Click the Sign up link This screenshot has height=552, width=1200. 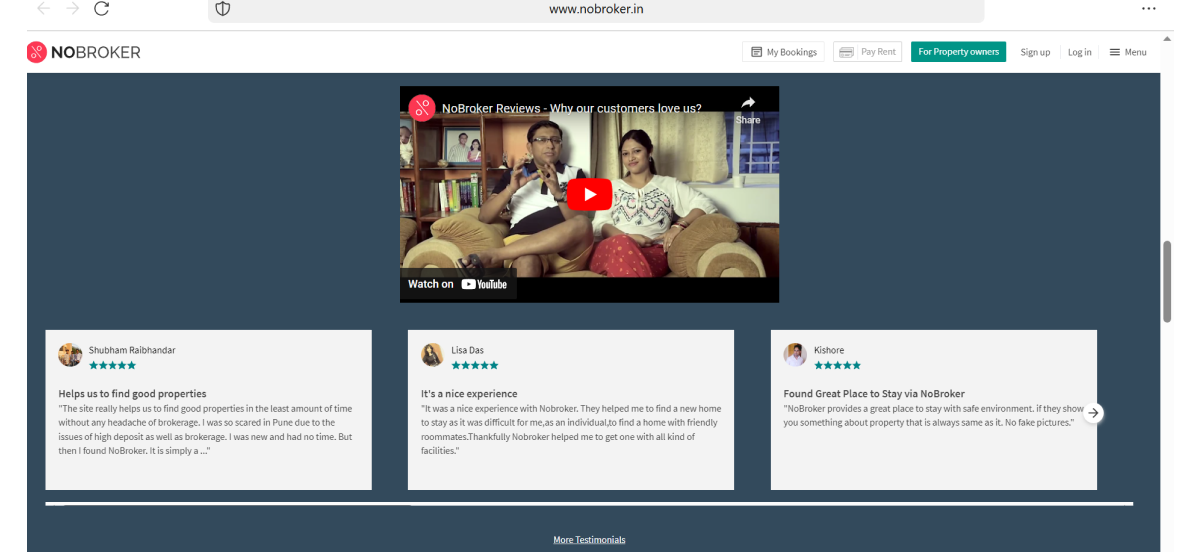pyautogui.click(x=1035, y=52)
